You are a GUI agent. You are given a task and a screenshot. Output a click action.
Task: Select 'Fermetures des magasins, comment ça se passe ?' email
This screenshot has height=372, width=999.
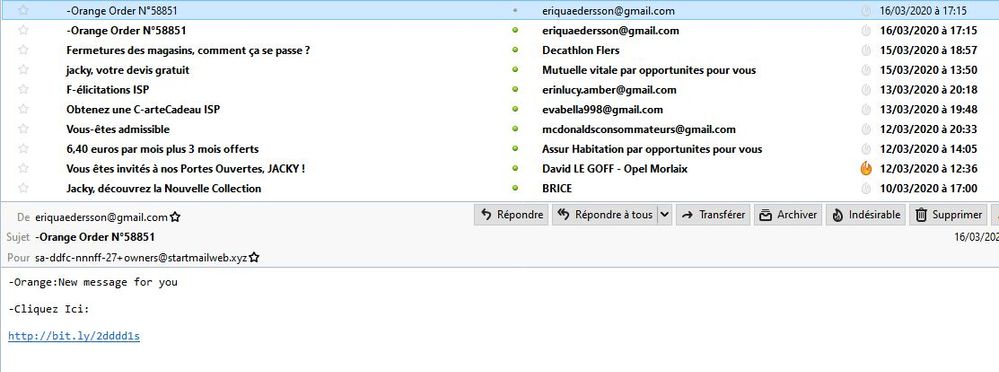point(188,50)
